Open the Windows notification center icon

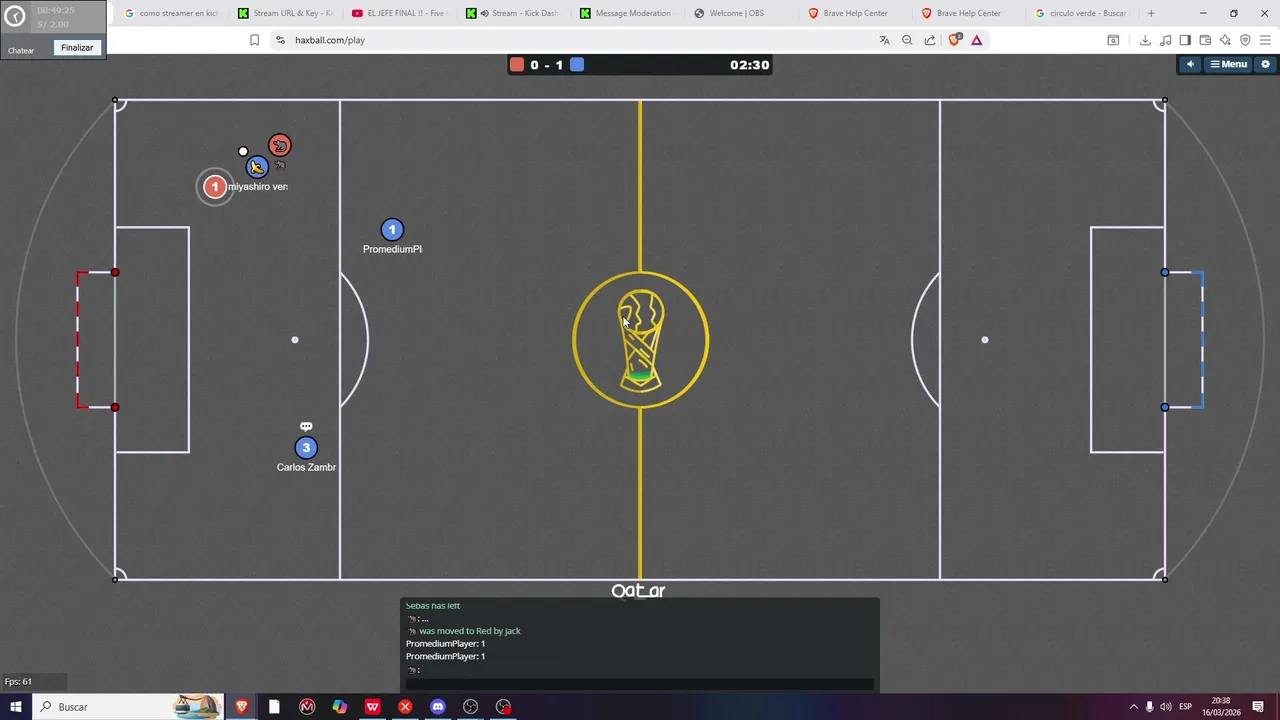coord(1258,707)
